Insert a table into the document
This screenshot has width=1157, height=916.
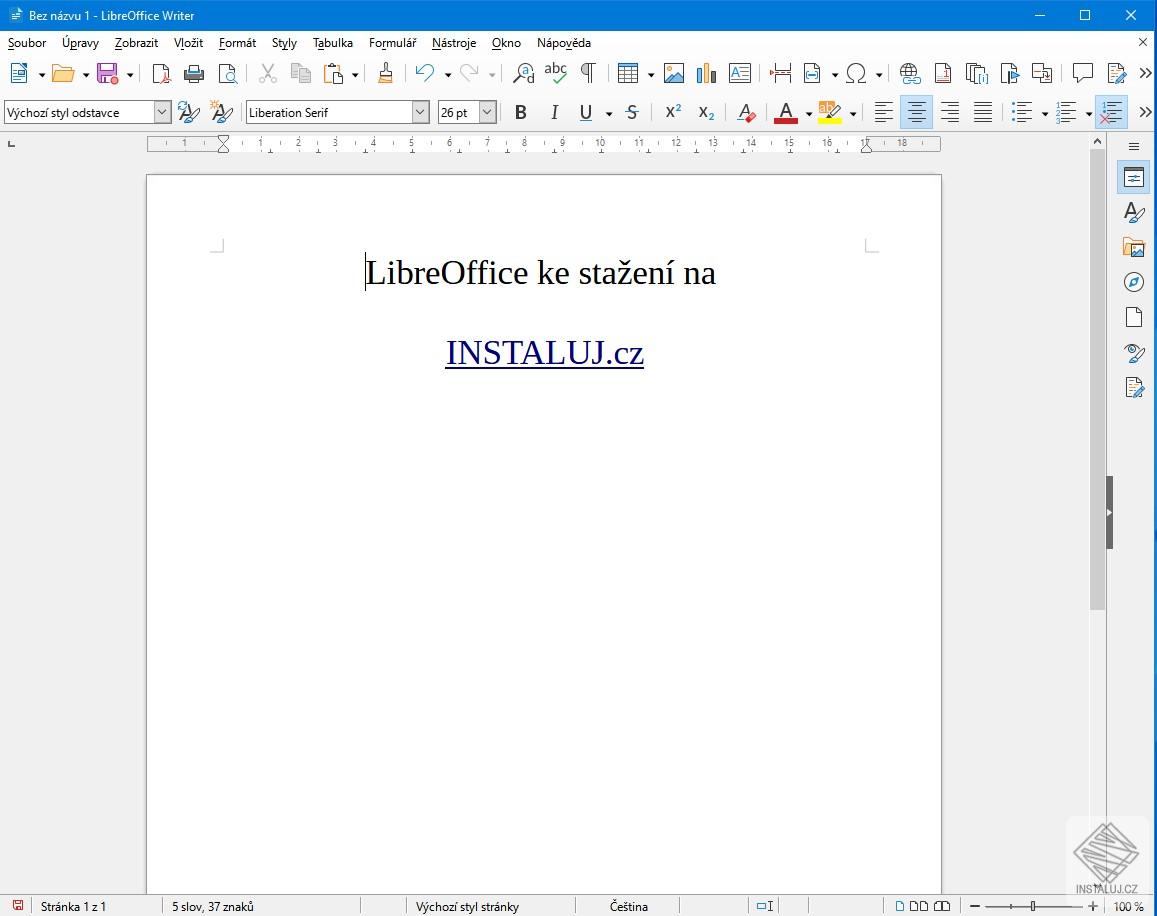(x=629, y=73)
